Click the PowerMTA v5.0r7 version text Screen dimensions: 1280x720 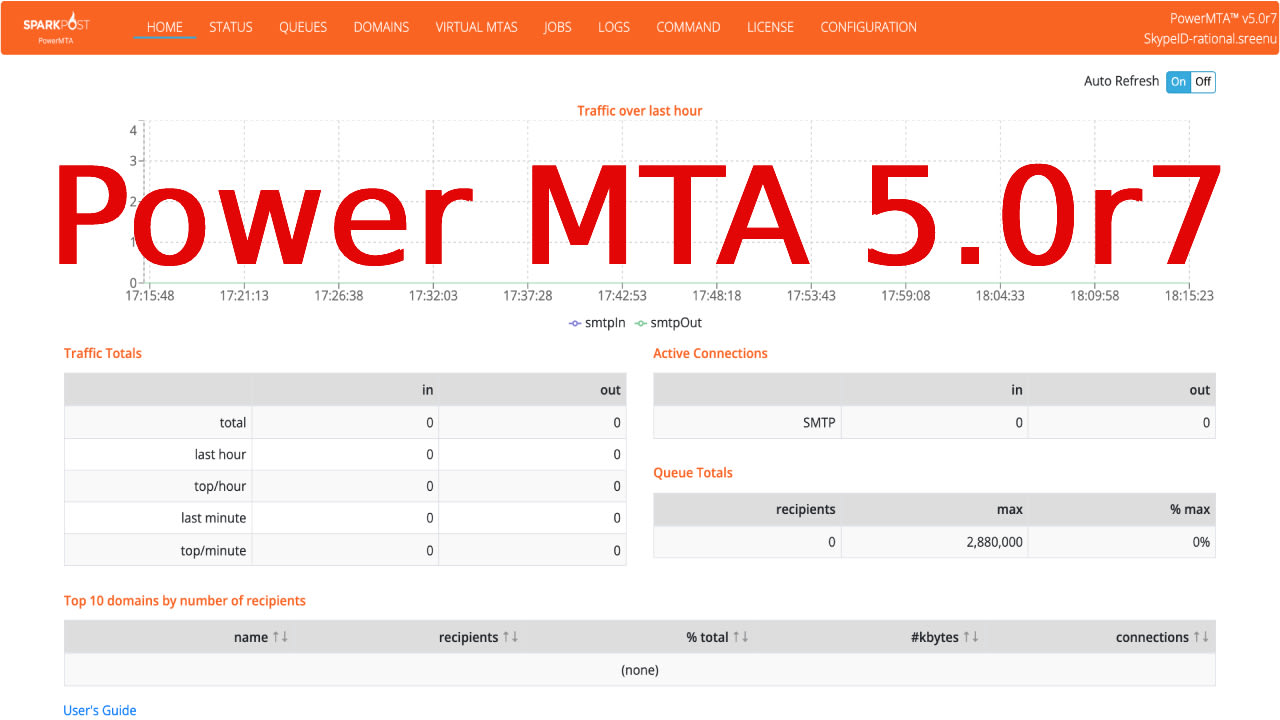(x=1222, y=18)
